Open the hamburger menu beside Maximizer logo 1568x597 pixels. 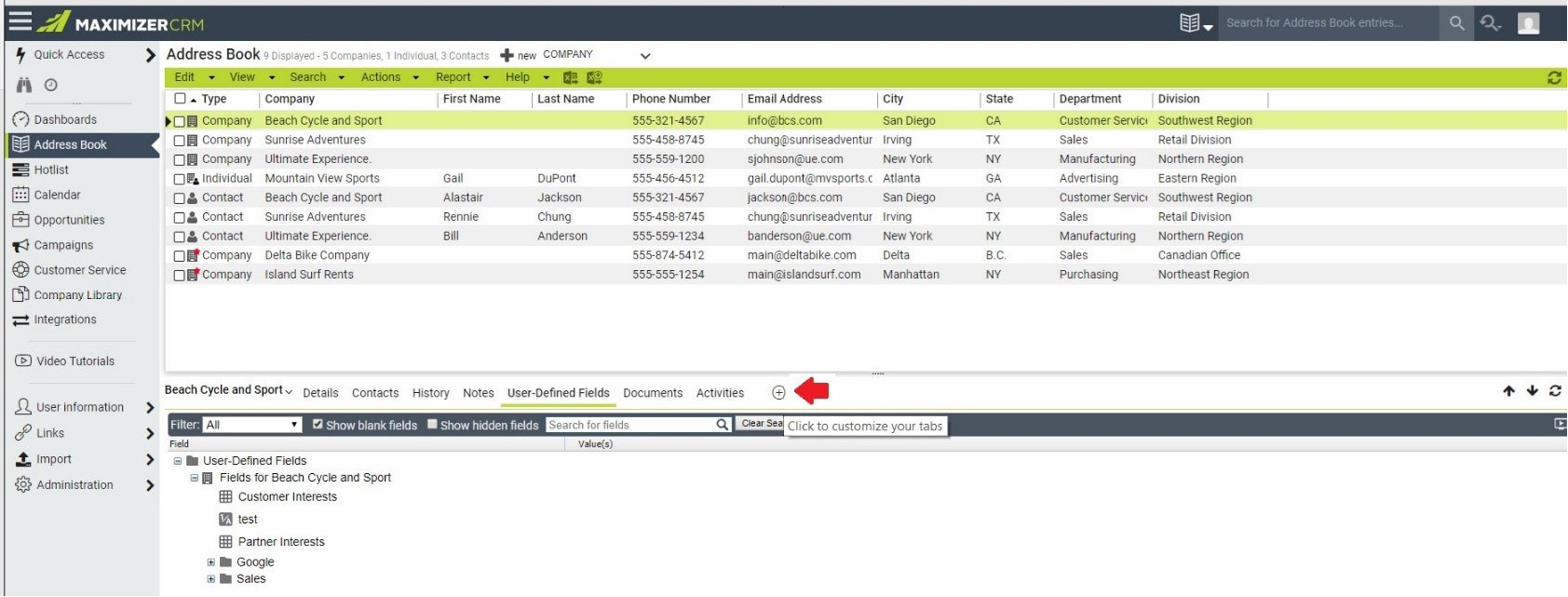20,21
